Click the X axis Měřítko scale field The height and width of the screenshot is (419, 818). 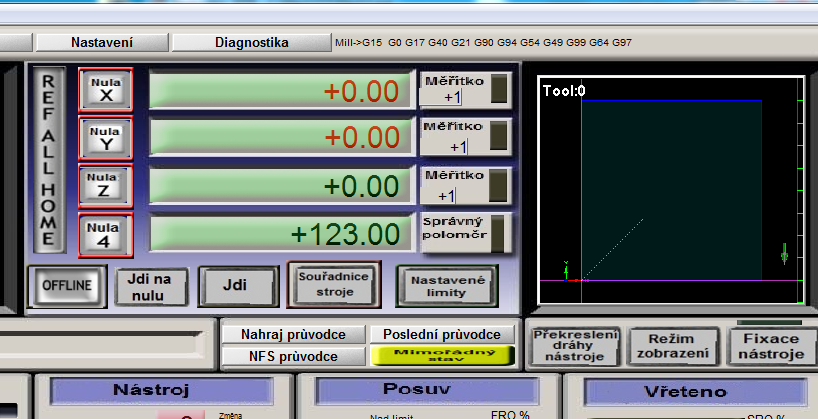point(452,97)
